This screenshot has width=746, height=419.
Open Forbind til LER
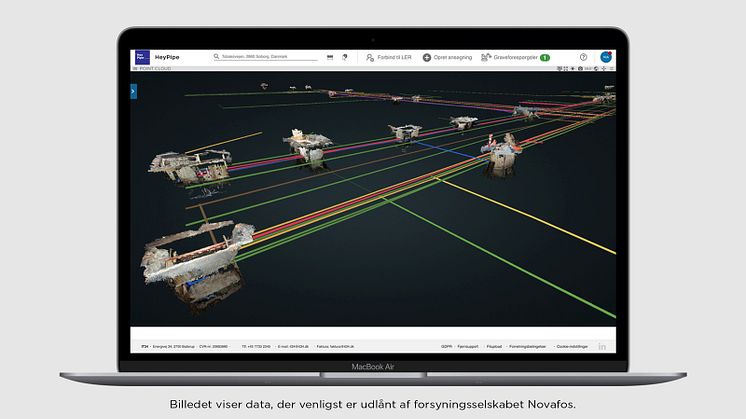390,58
